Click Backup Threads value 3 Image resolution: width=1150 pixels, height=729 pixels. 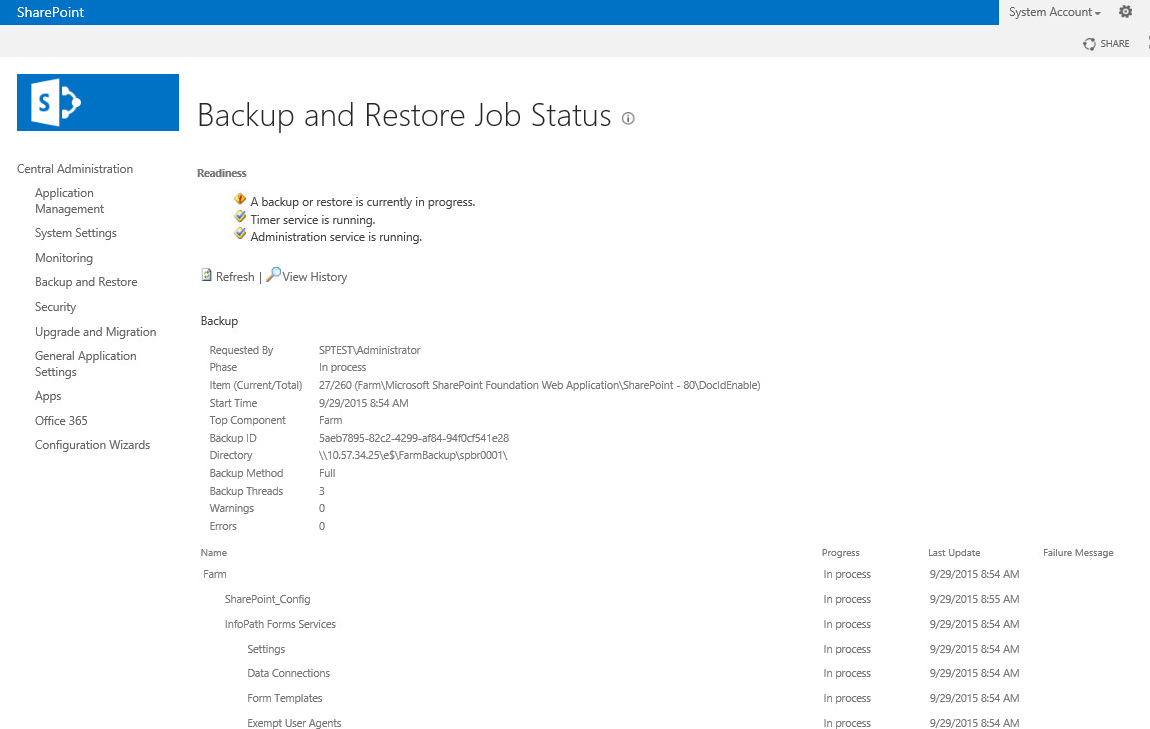pos(321,491)
